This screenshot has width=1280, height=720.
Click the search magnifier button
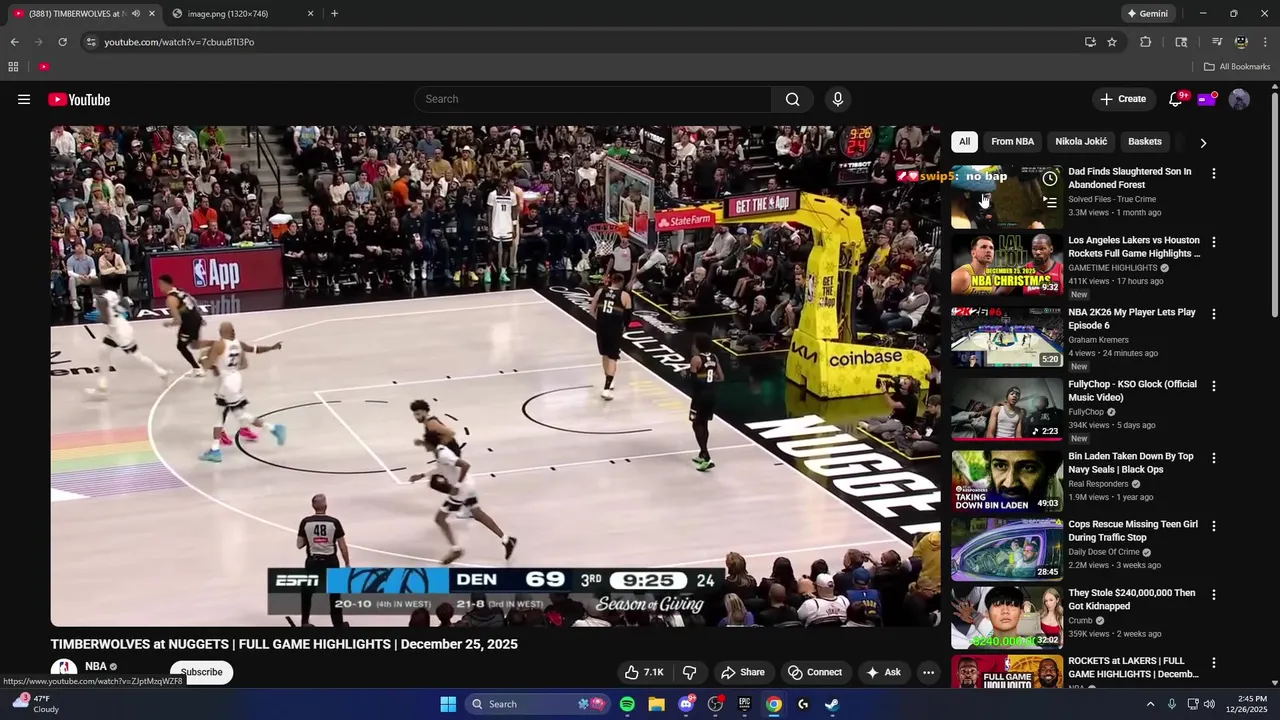[x=792, y=99]
